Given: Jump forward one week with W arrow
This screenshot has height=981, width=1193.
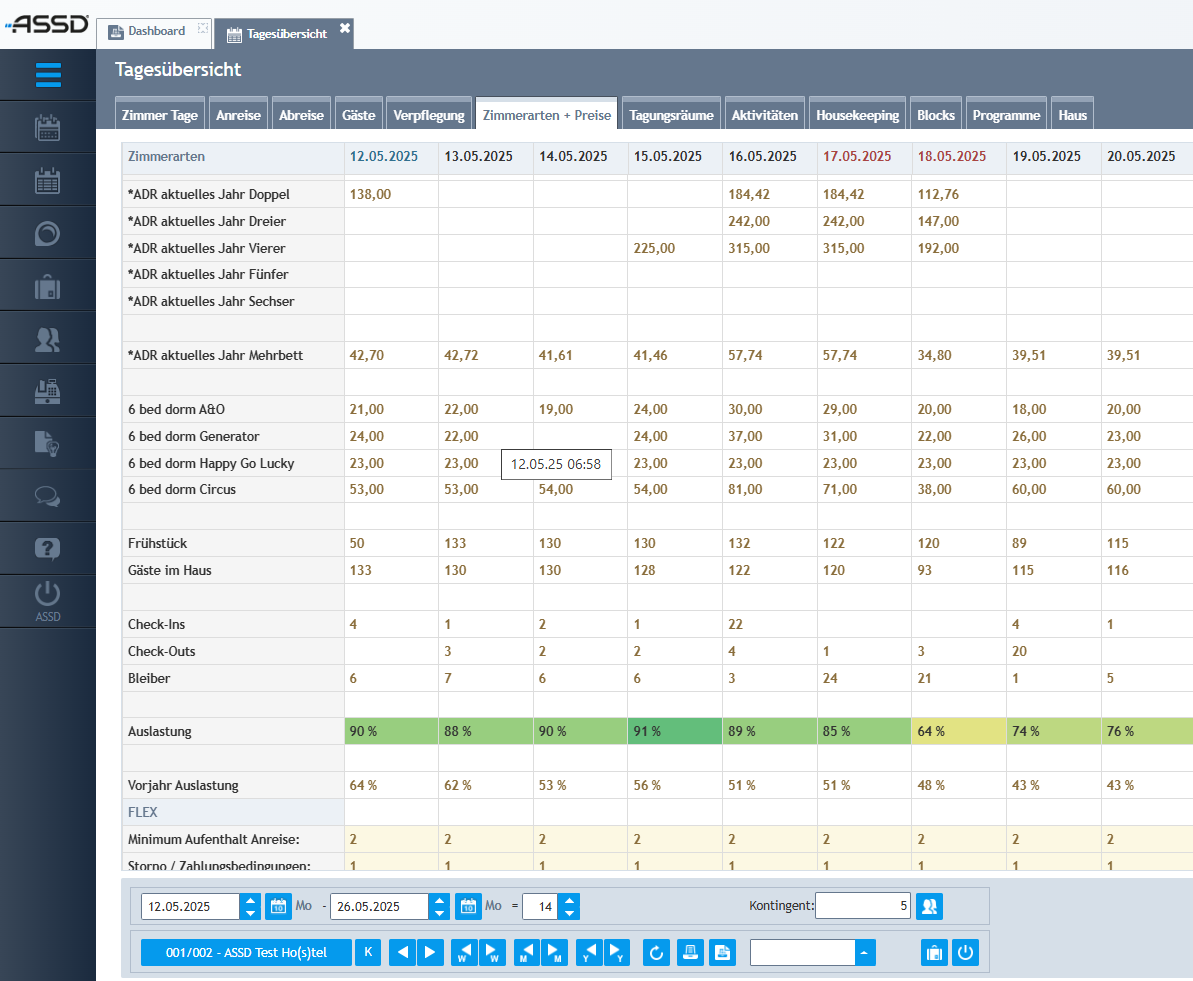Looking at the screenshot, I should tap(492, 952).
